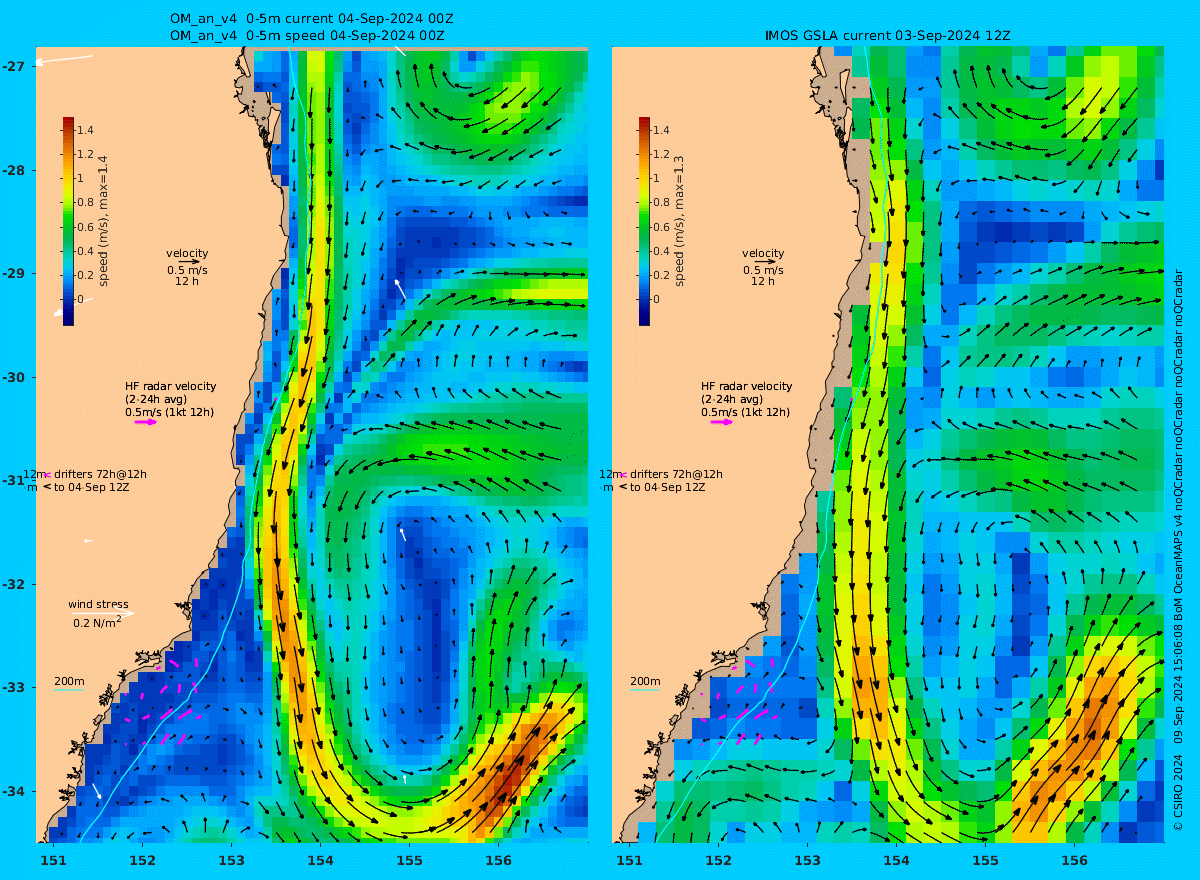Click longitude label 154 under right map

(x=896, y=860)
